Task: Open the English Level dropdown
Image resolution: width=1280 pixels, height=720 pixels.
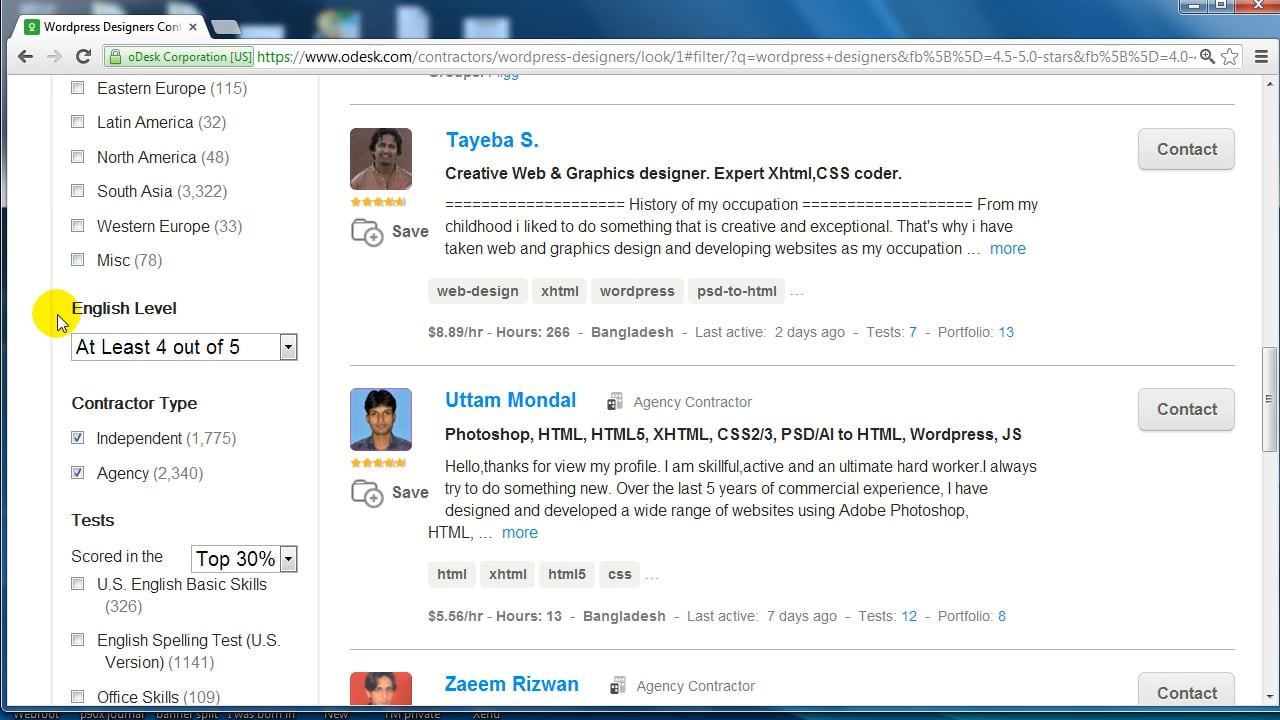Action: point(184,347)
